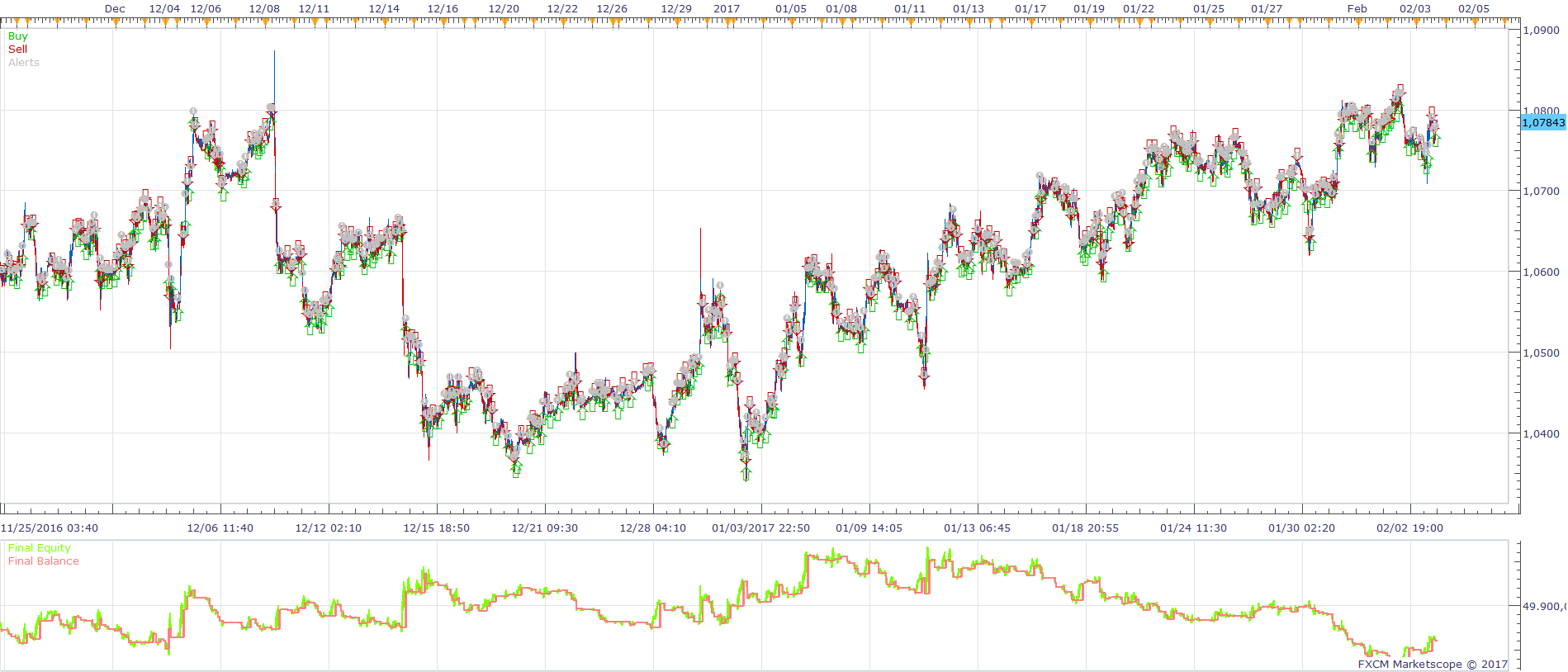Click the 1,0500 price axis label
1568x672 pixels.
point(1542,353)
